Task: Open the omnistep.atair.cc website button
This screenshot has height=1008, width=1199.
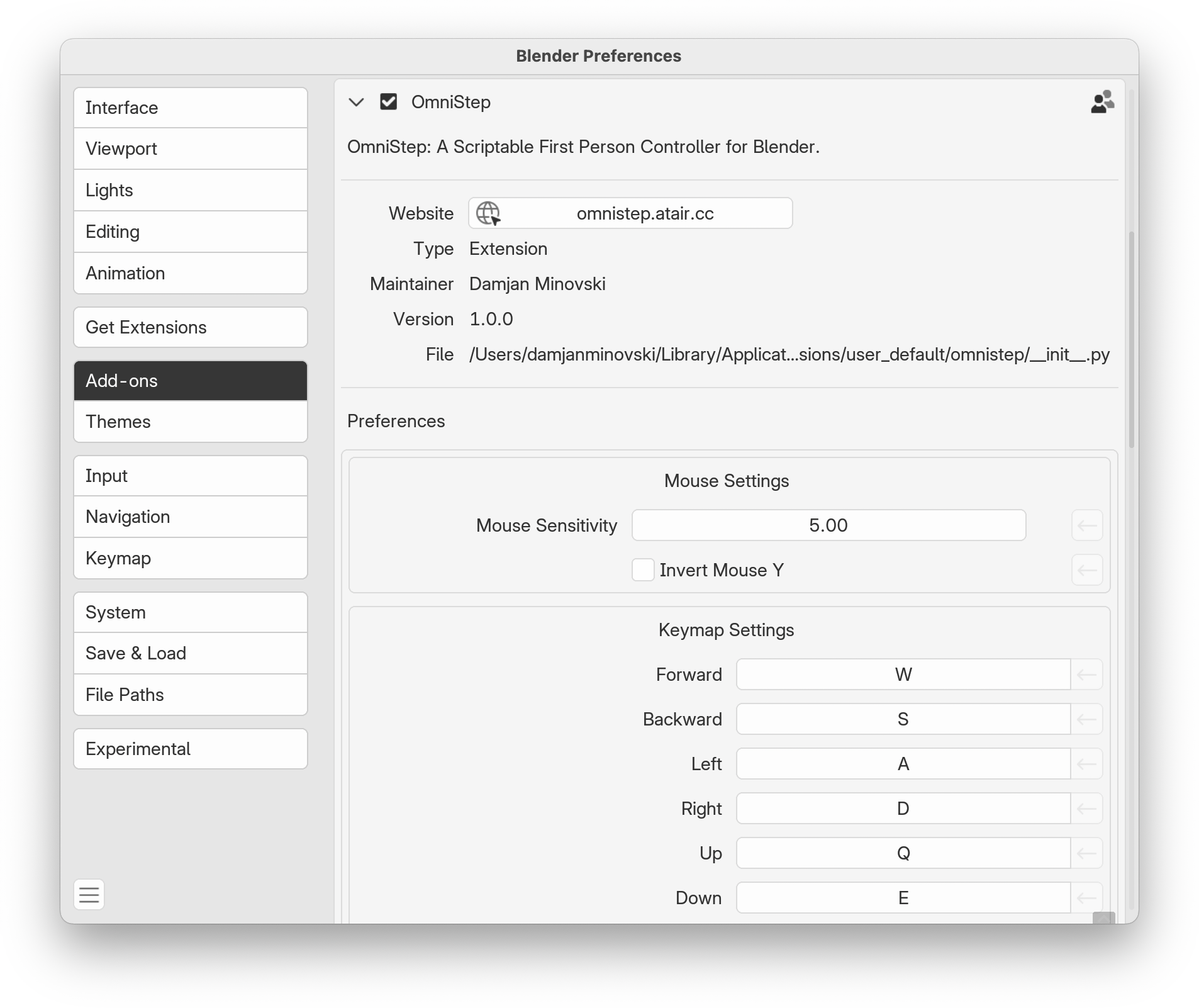Action: tap(630, 213)
